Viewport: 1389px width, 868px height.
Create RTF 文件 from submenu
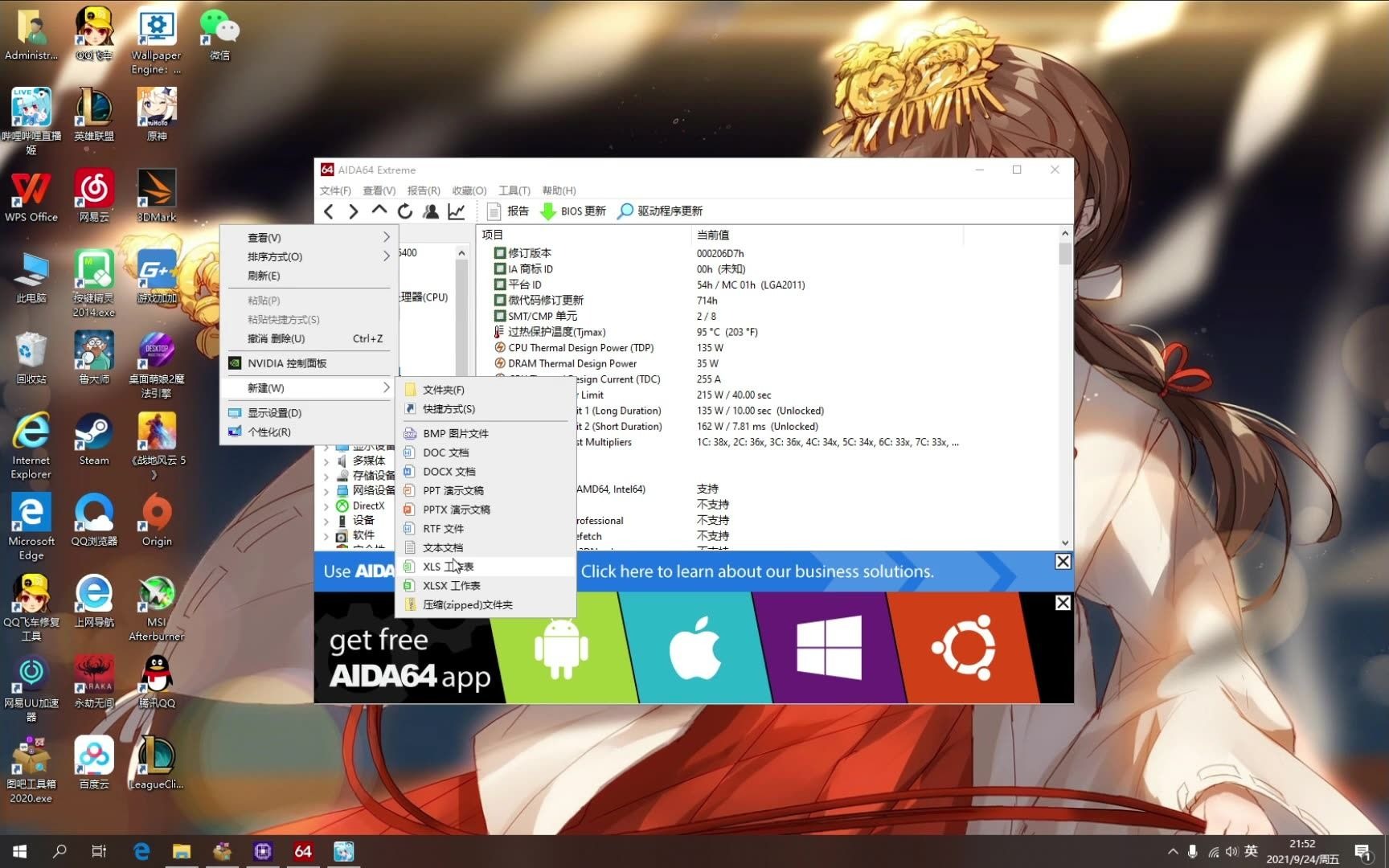486,529
